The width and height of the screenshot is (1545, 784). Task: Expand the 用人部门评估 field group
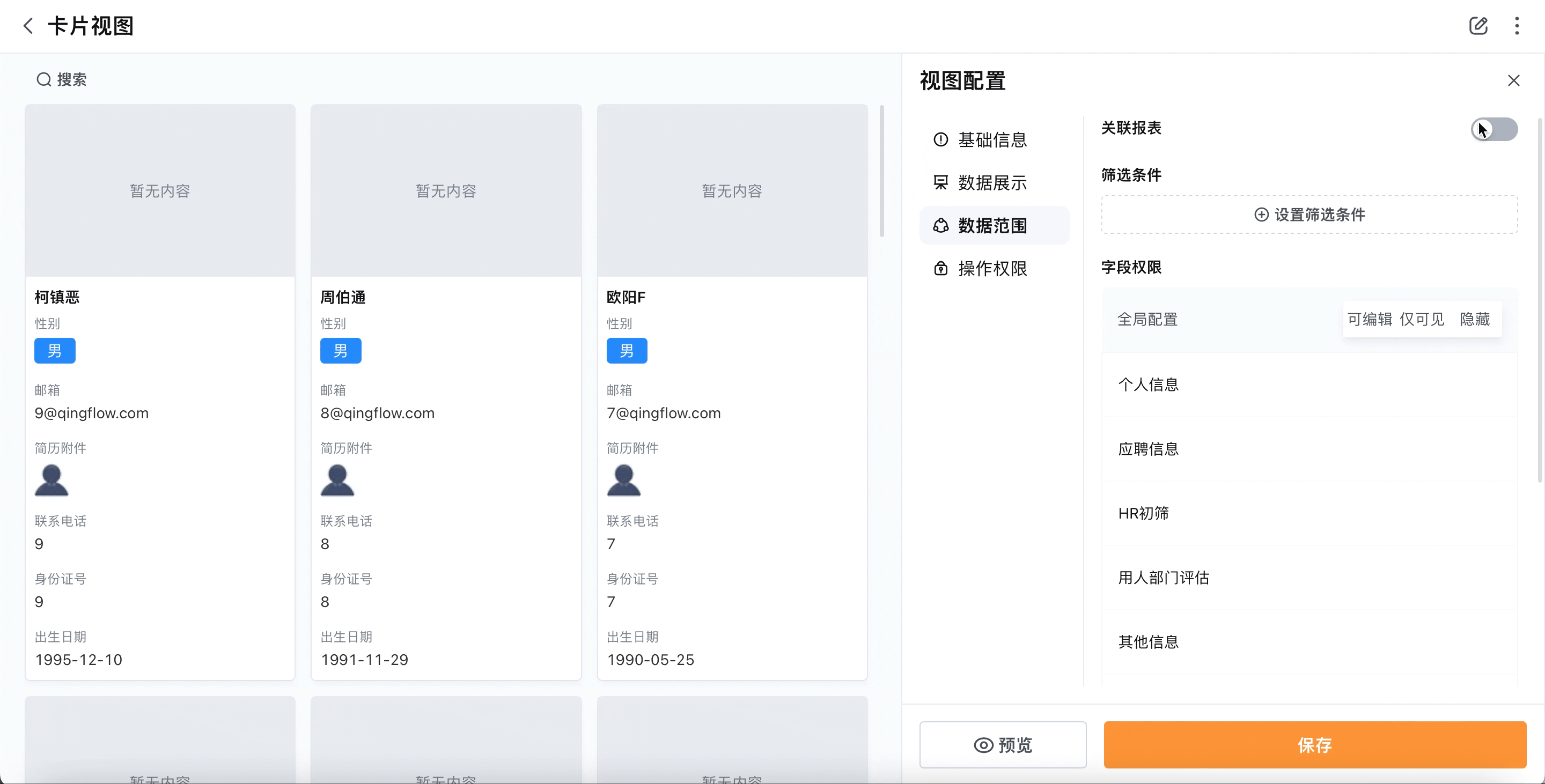(x=1309, y=578)
